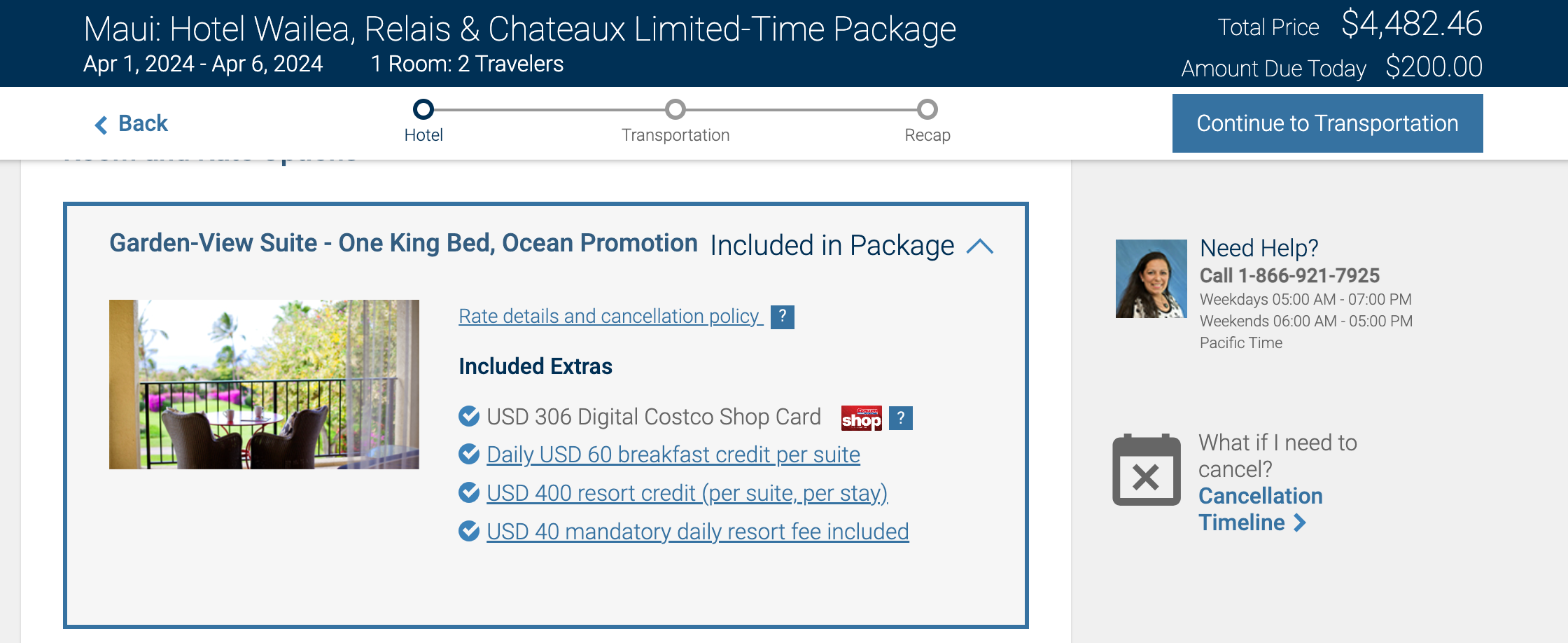Go back using the Back label

(x=142, y=123)
